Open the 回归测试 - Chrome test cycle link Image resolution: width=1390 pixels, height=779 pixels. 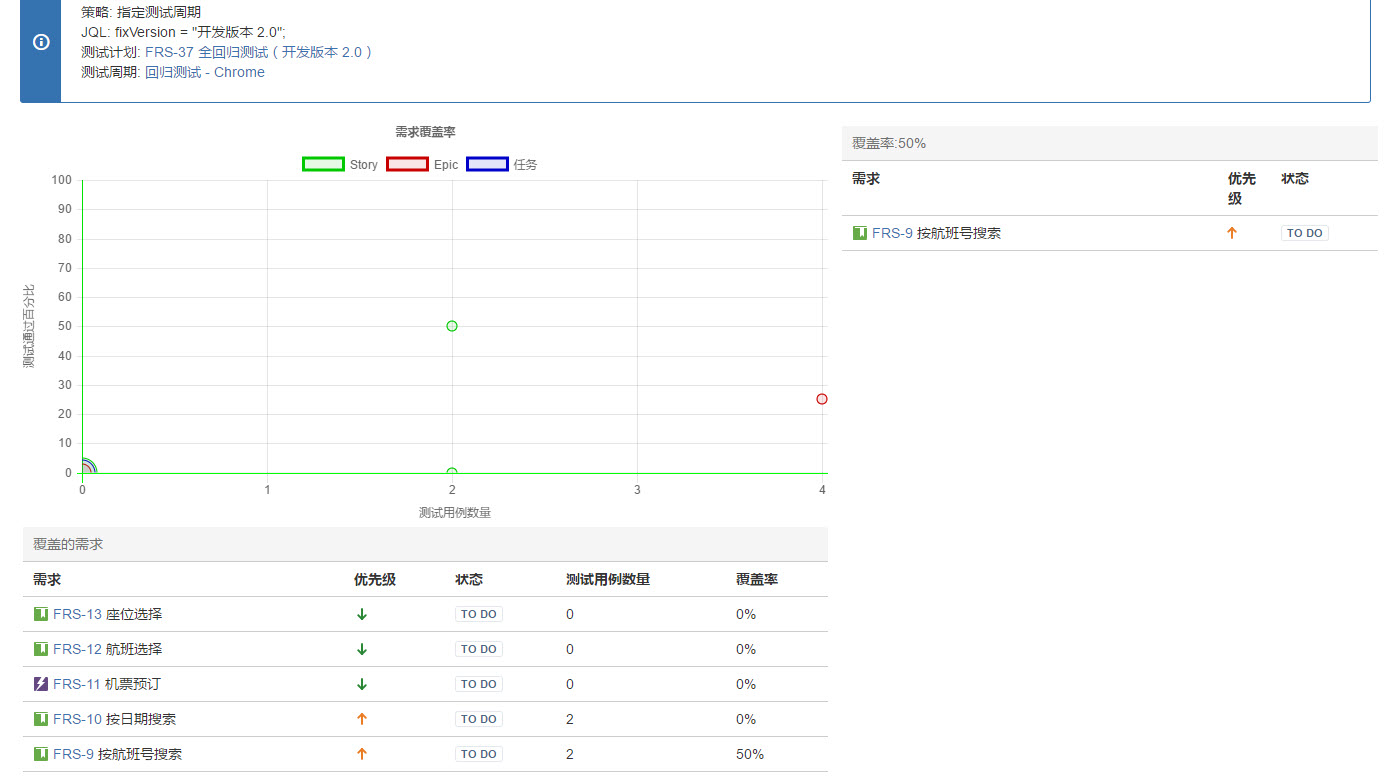tap(205, 72)
